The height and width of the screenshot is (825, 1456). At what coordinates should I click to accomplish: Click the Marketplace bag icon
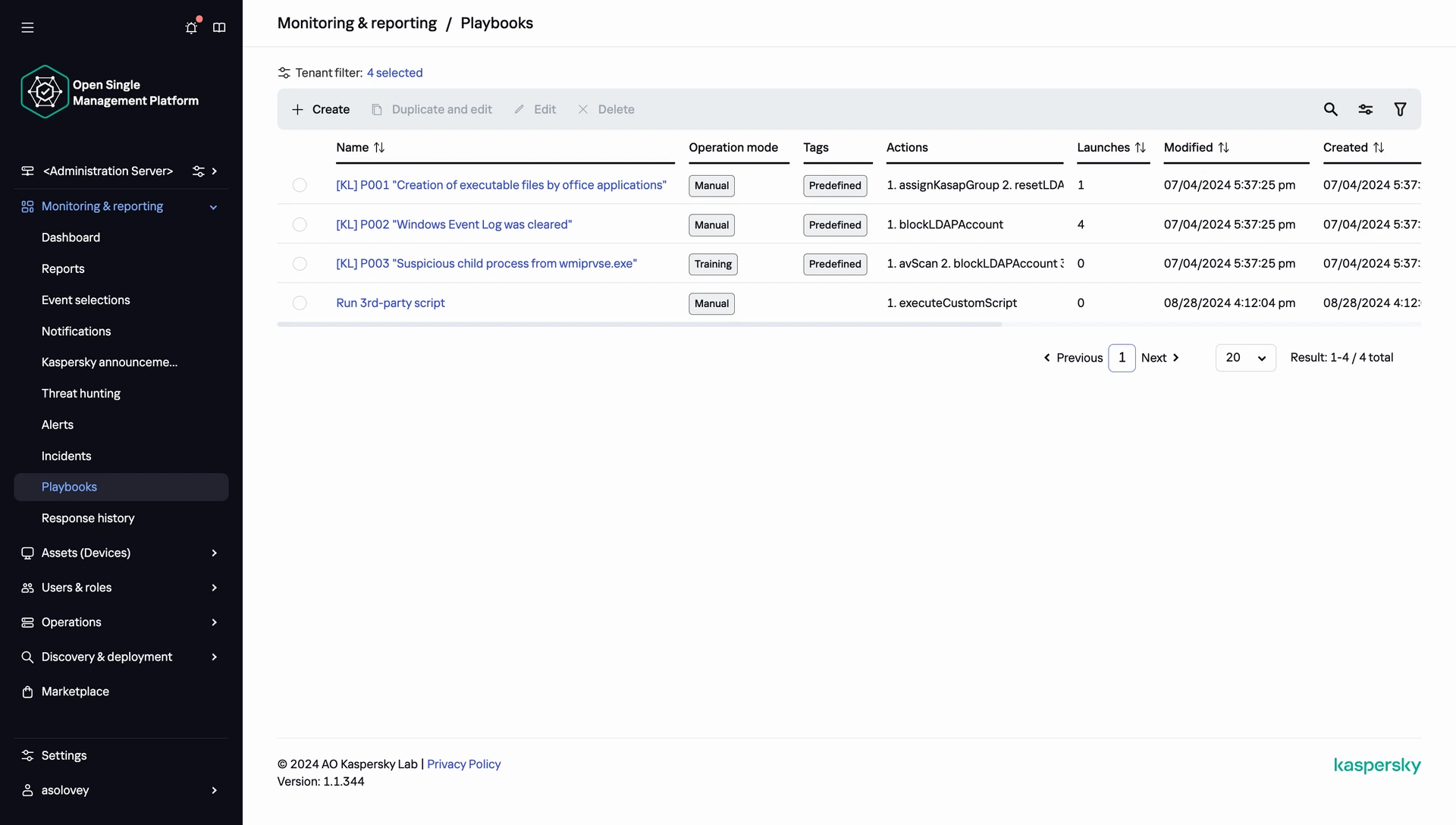(27, 692)
